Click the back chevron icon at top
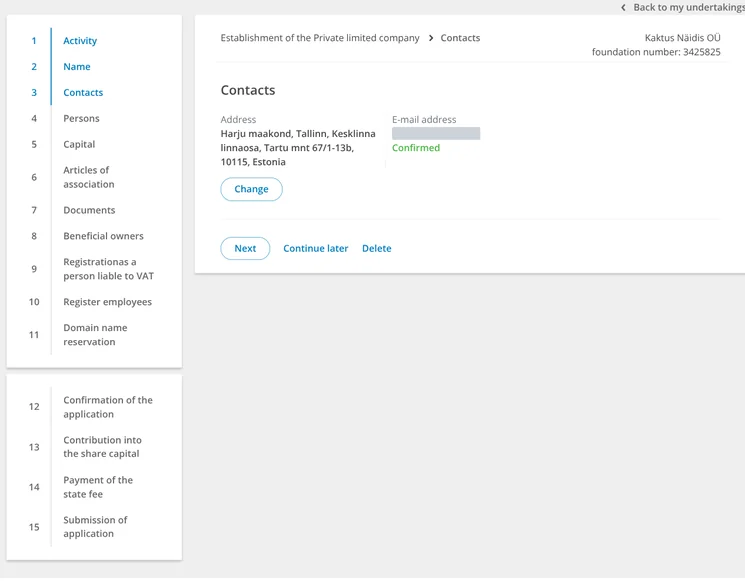The width and height of the screenshot is (745, 581). (623, 8)
